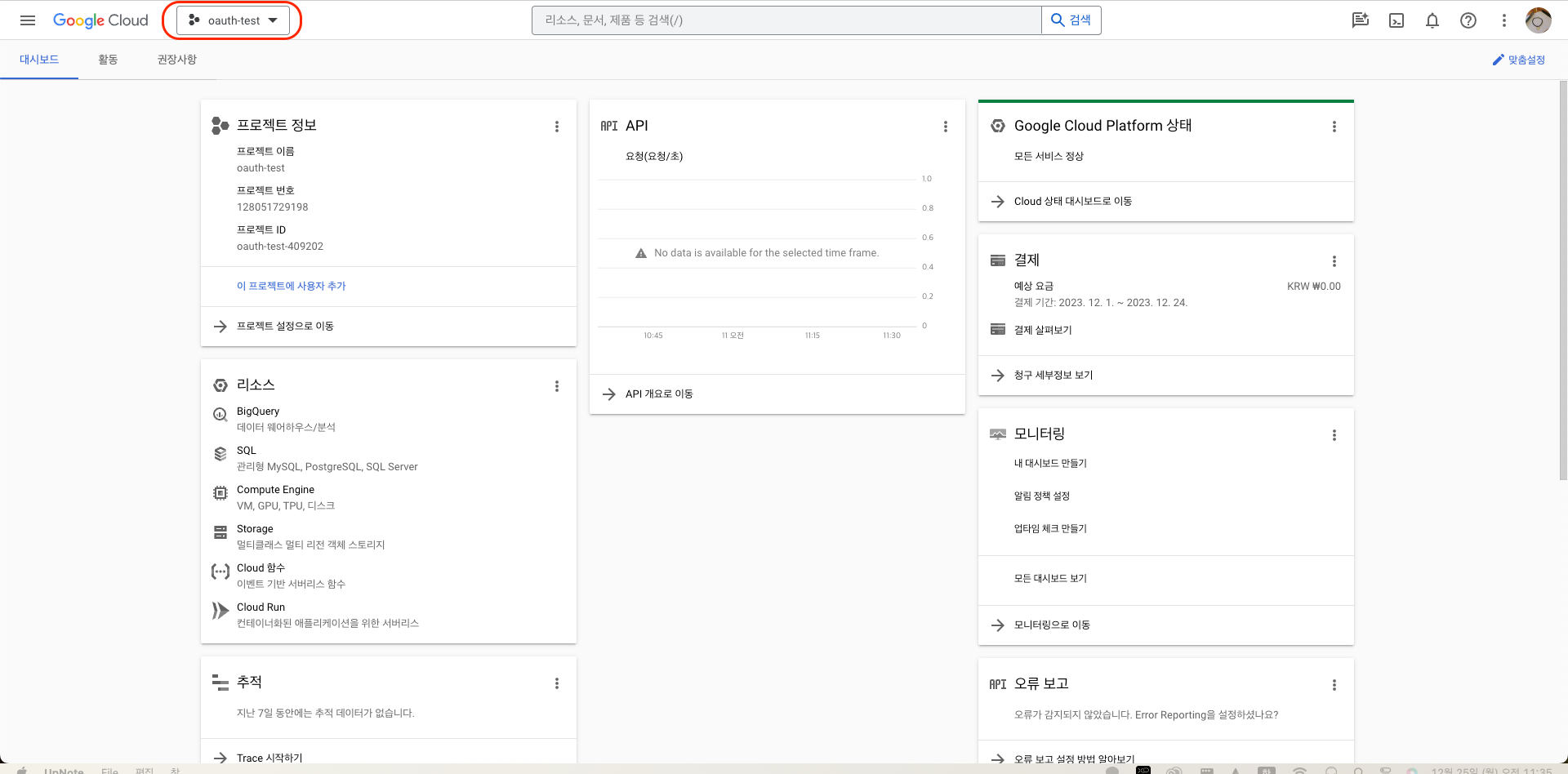Click the Google Cloud logo

pyautogui.click(x=100, y=20)
